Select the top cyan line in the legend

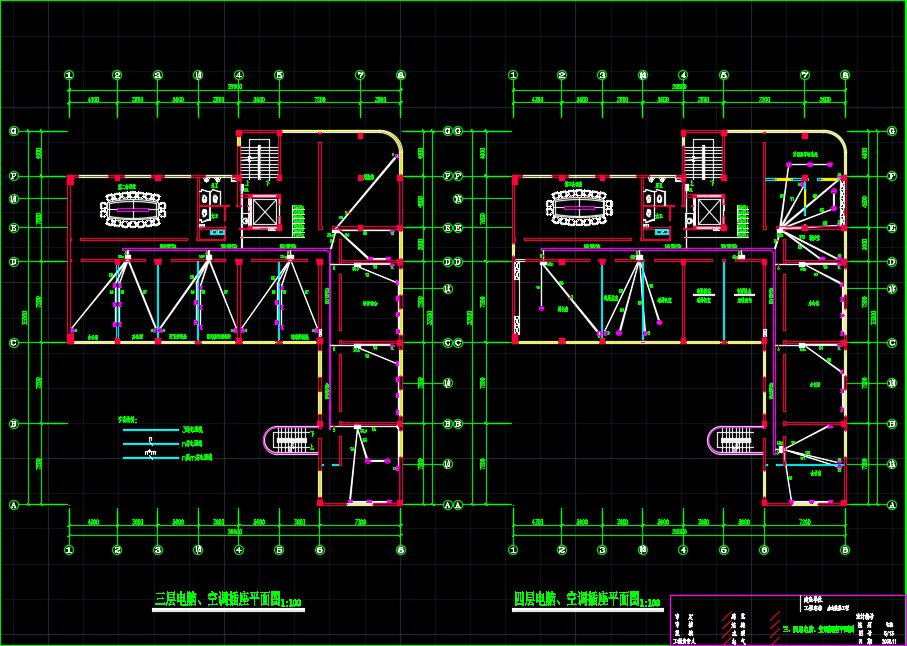pyautogui.click(x=151, y=430)
